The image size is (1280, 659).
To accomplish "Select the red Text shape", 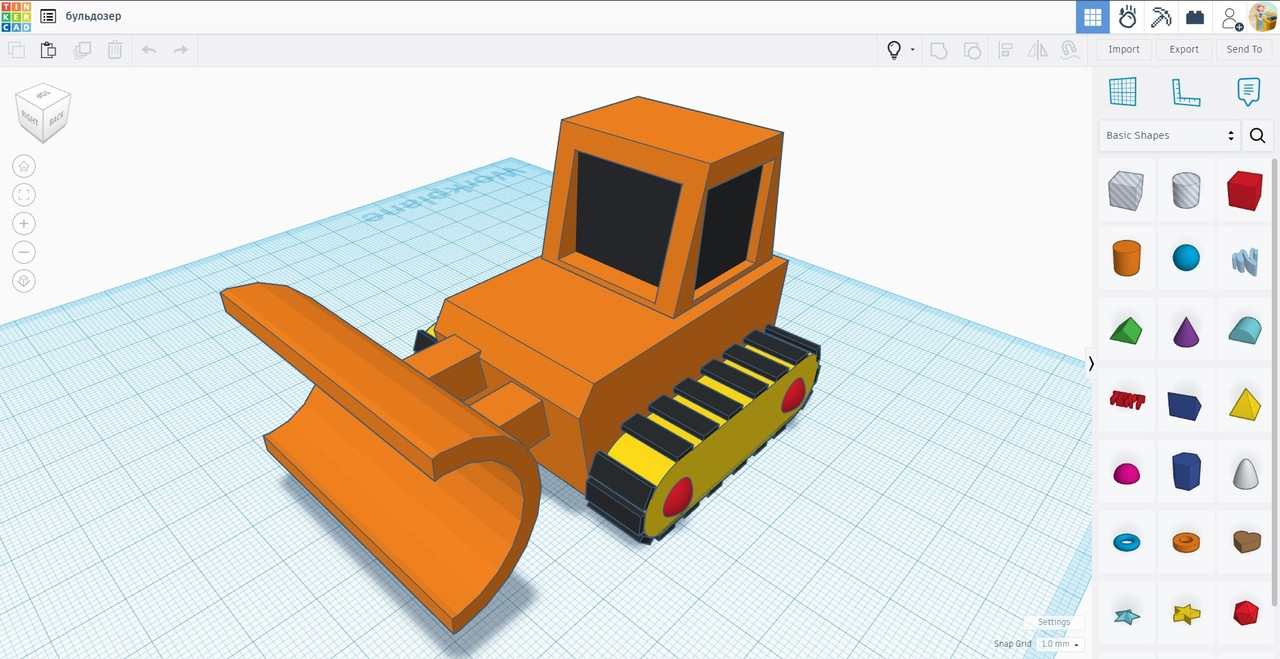I will [1126, 400].
